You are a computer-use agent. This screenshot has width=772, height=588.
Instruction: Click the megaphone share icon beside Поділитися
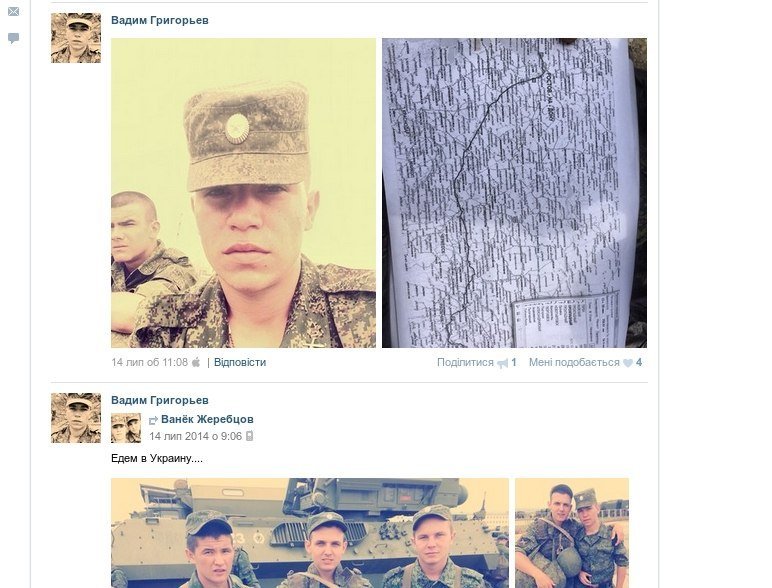click(x=502, y=363)
